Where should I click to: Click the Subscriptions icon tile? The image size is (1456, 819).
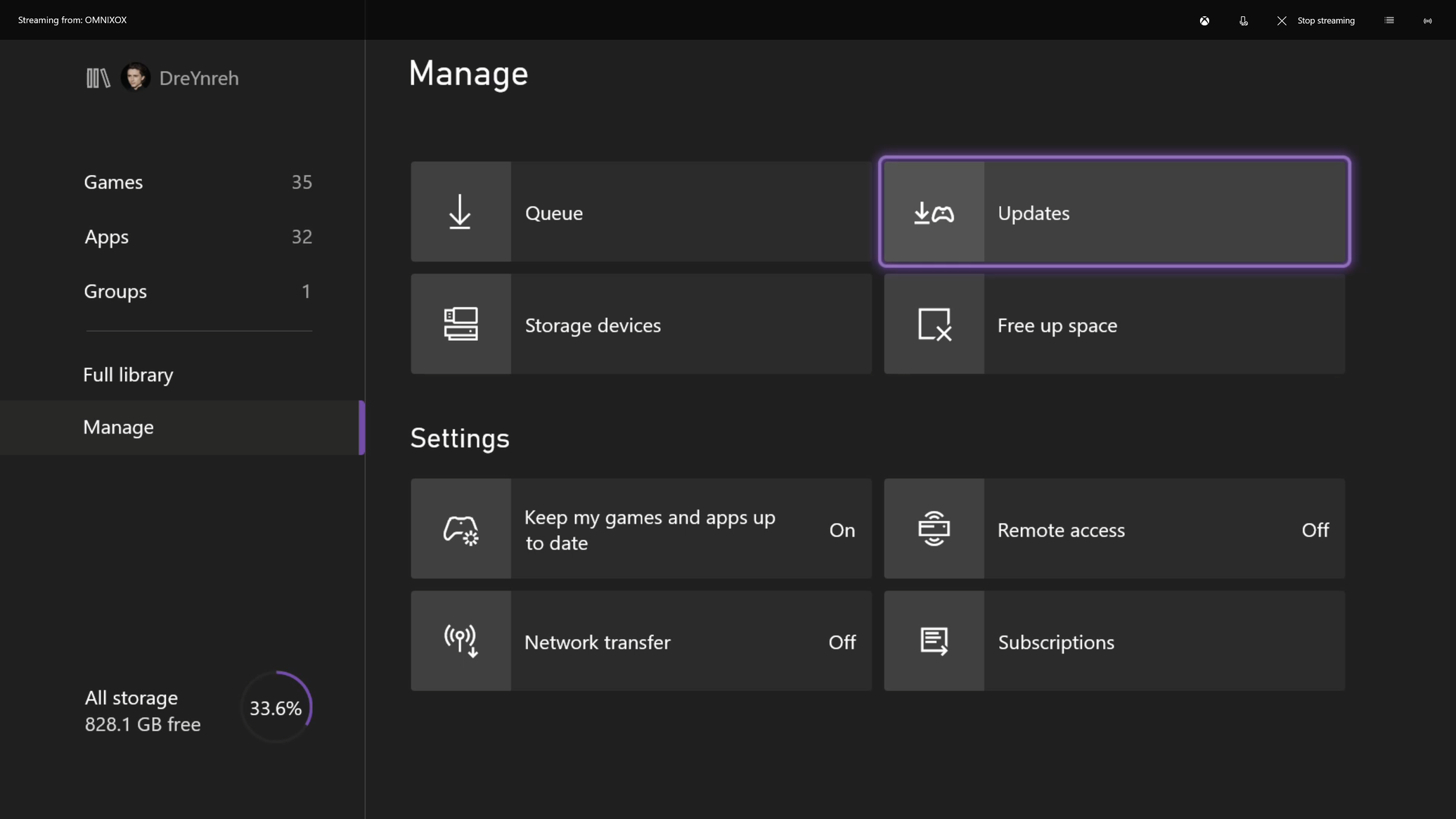click(934, 641)
